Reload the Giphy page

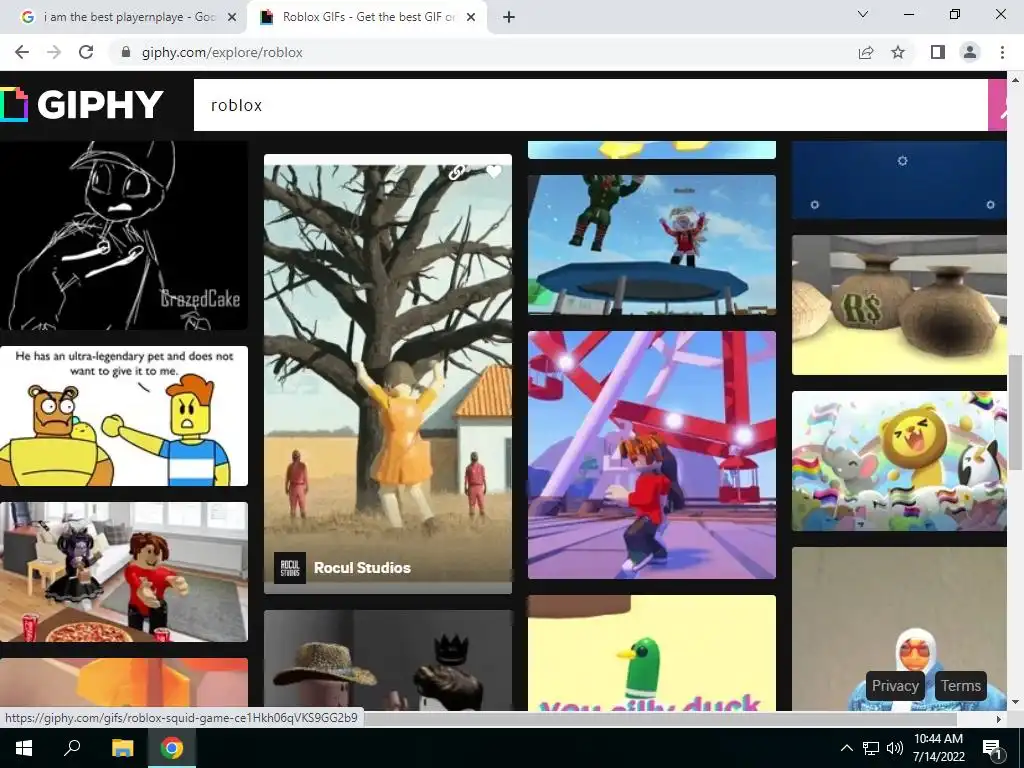tap(86, 52)
